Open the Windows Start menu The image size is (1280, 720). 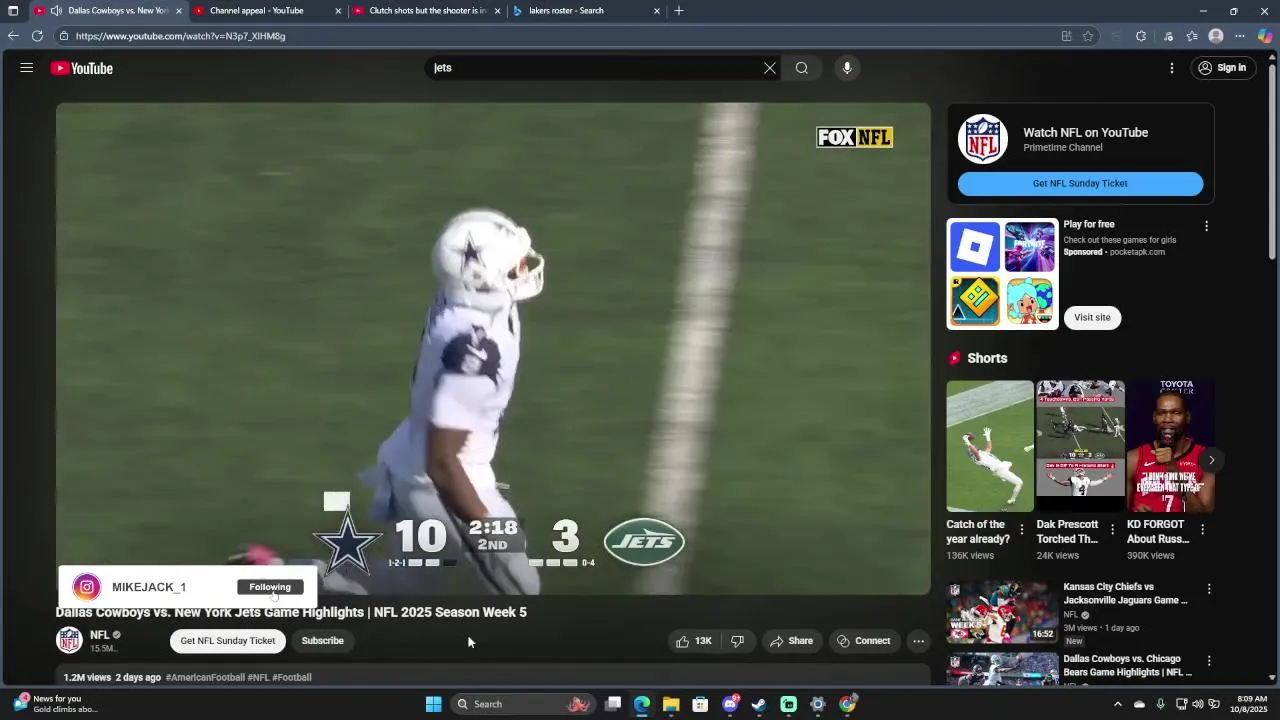433,704
